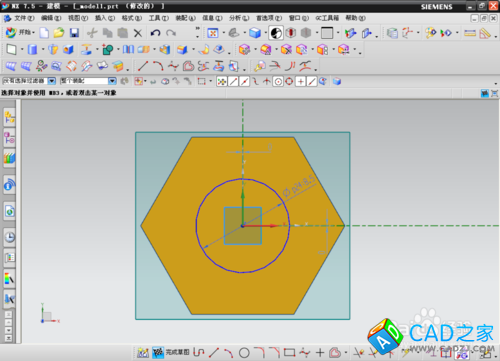The height and width of the screenshot is (361, 500).
Task: Open the folder Open-file icon
Action: [59, 32]
